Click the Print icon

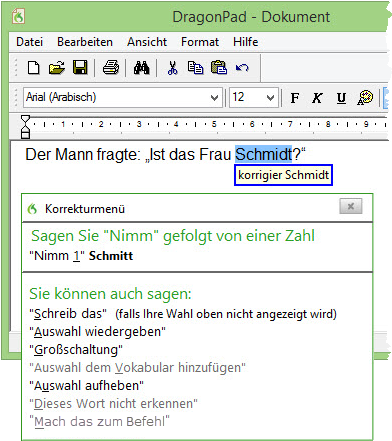point(111,68)
